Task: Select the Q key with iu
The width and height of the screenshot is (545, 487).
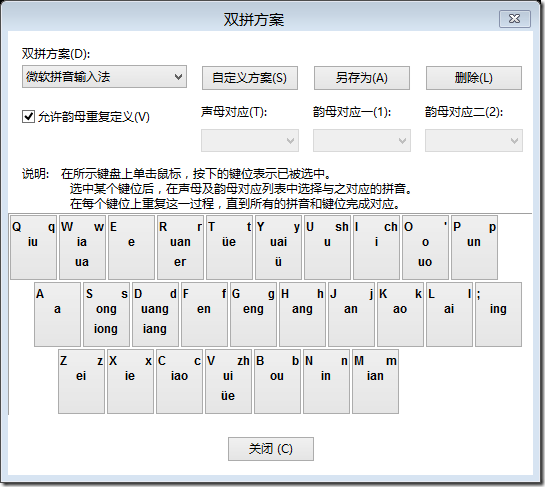Action: pos(33,247)
